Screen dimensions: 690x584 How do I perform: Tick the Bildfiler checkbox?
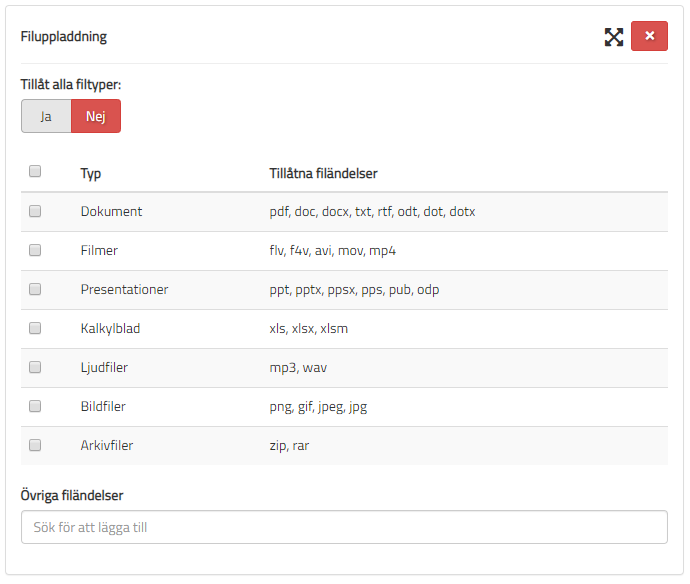click(35, 406)
